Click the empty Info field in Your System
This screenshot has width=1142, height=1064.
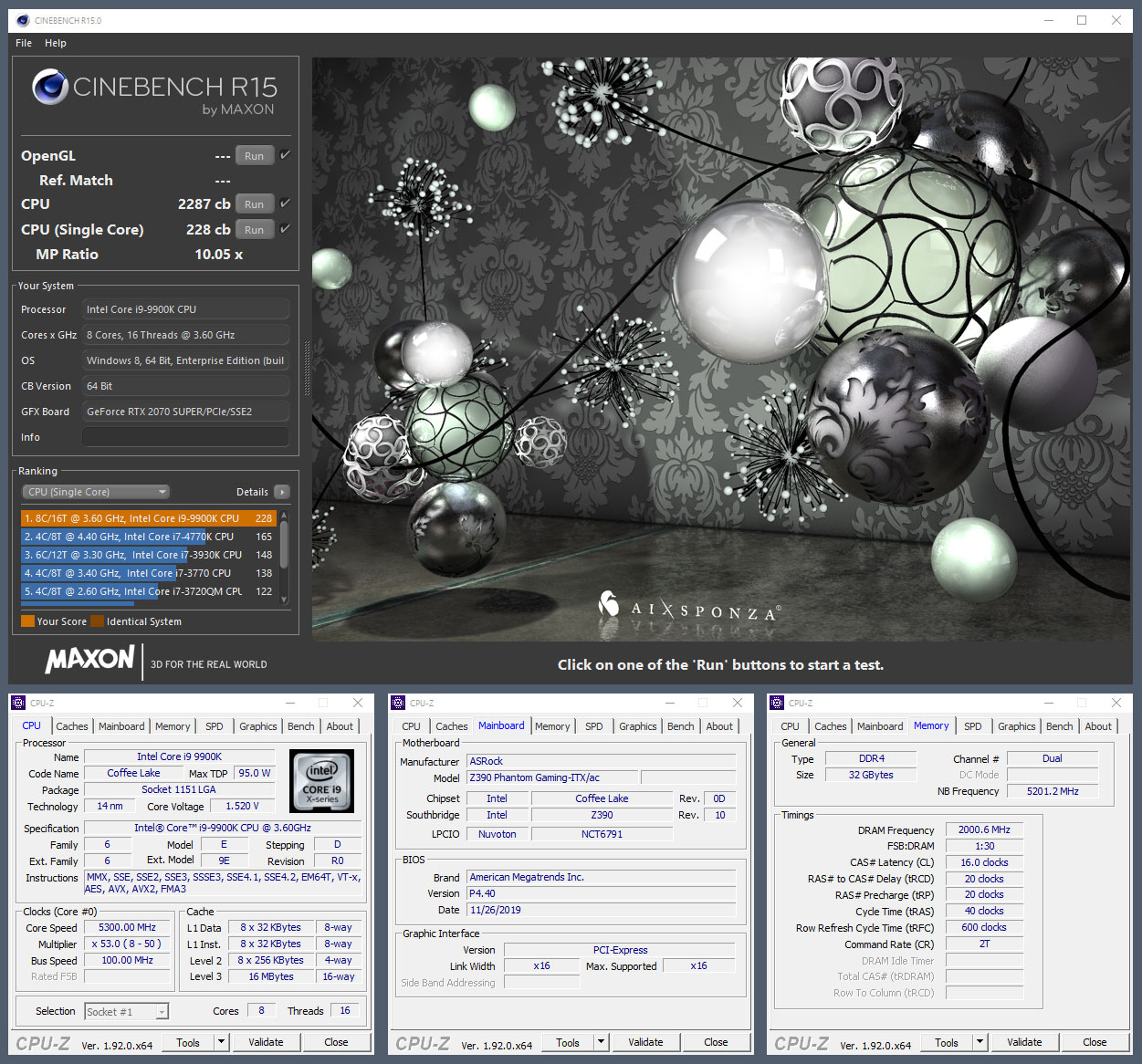tap(186, 437)
